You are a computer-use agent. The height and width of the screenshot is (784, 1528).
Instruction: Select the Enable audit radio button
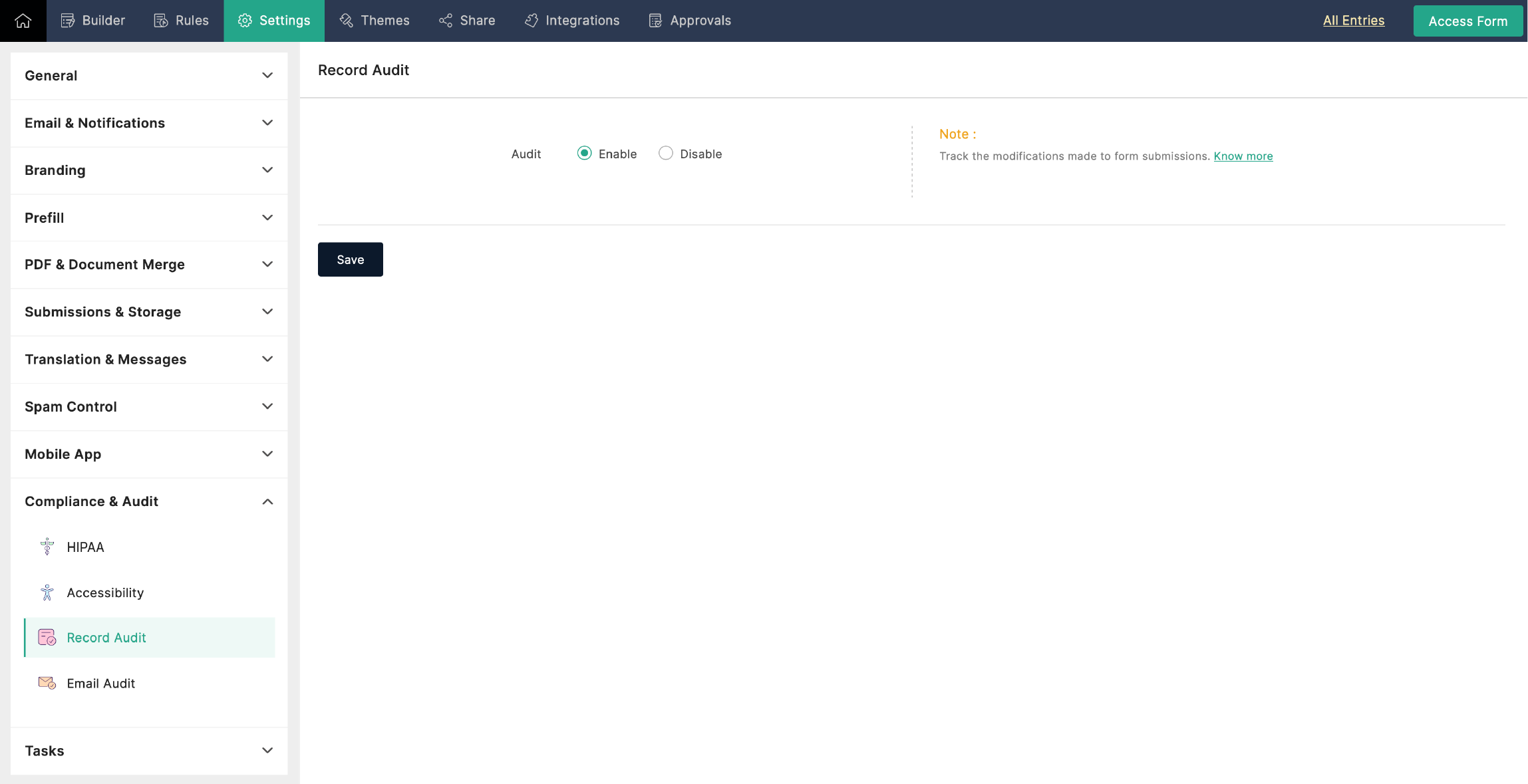(x=584, y=154)
